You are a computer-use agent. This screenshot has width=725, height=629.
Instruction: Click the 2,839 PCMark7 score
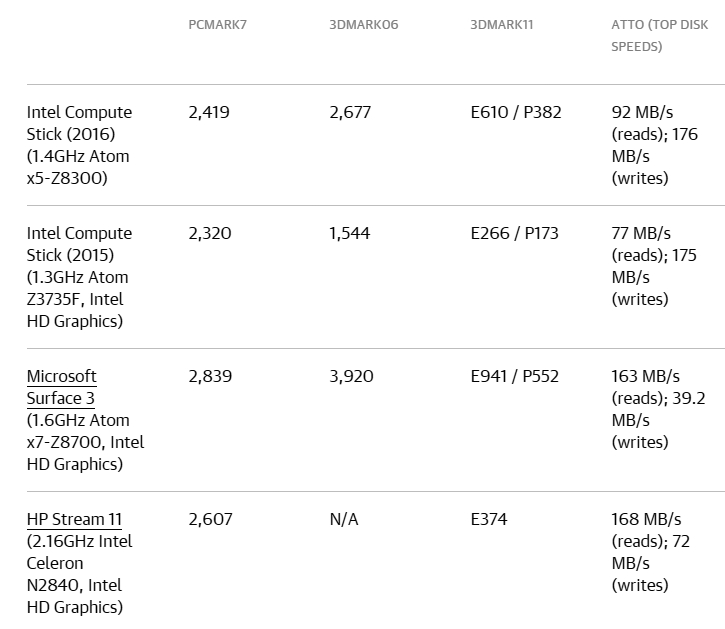[210, 376]
